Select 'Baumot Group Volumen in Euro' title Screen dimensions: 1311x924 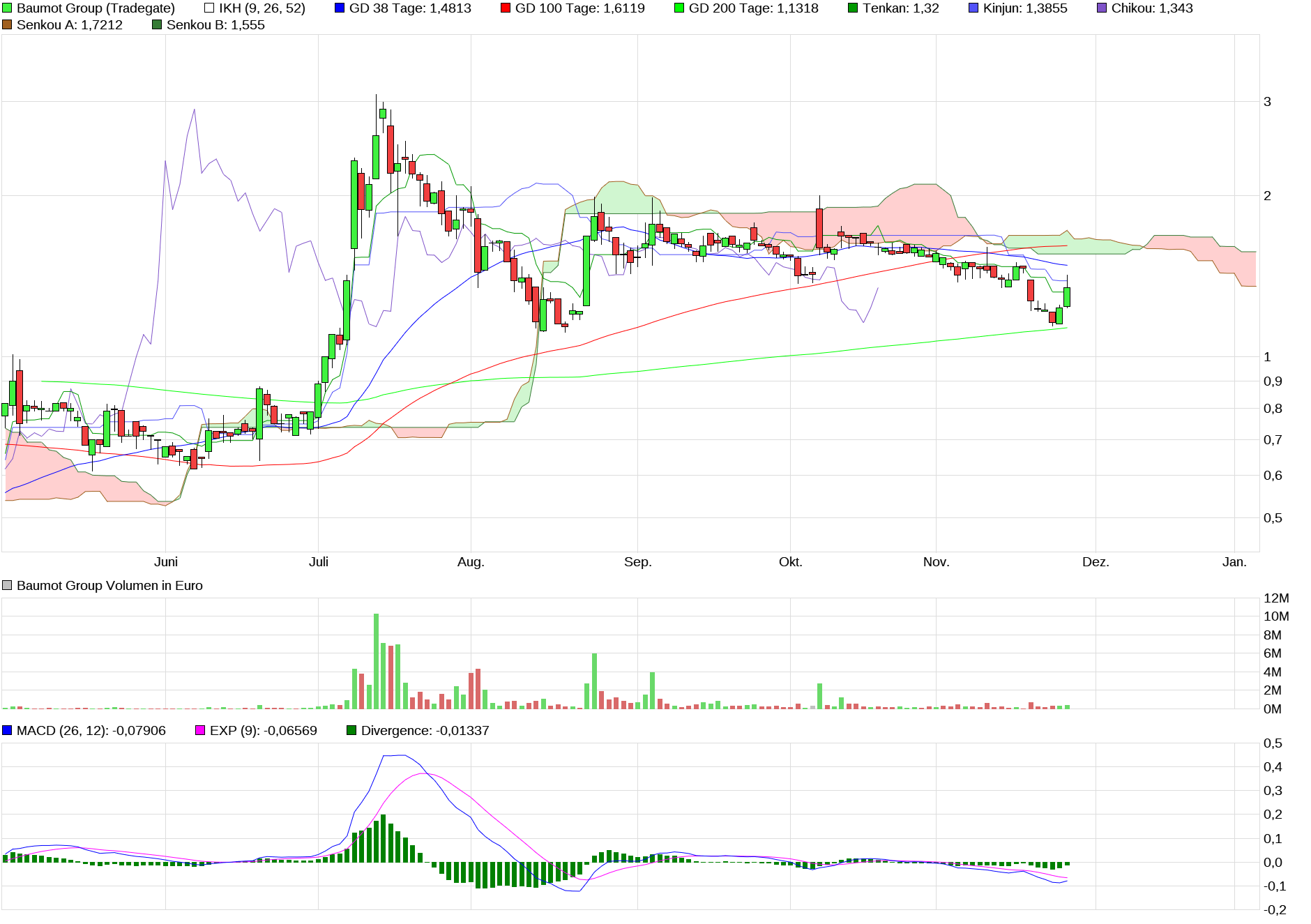point(109,586)
